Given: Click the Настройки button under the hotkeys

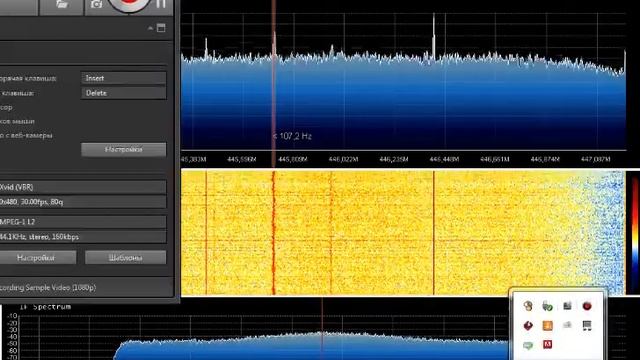Looking at the screenshot, I should point(123,149).
